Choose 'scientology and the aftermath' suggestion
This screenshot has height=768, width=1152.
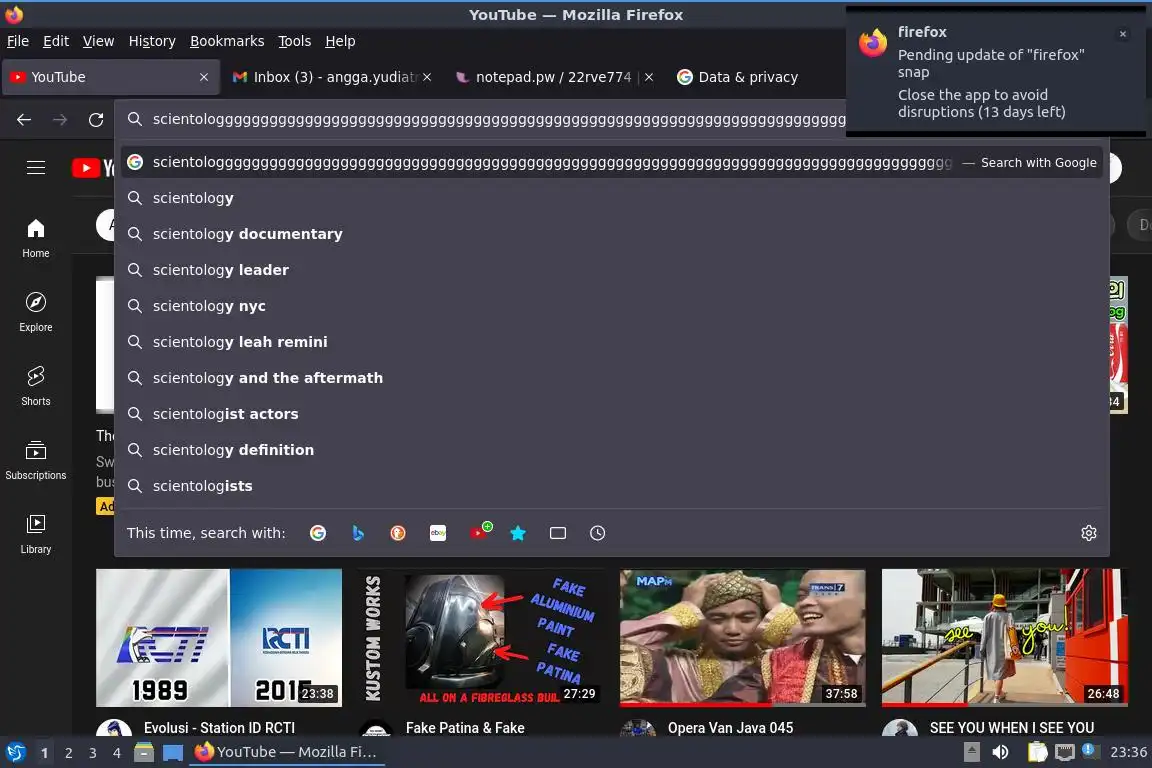(613, 378)
